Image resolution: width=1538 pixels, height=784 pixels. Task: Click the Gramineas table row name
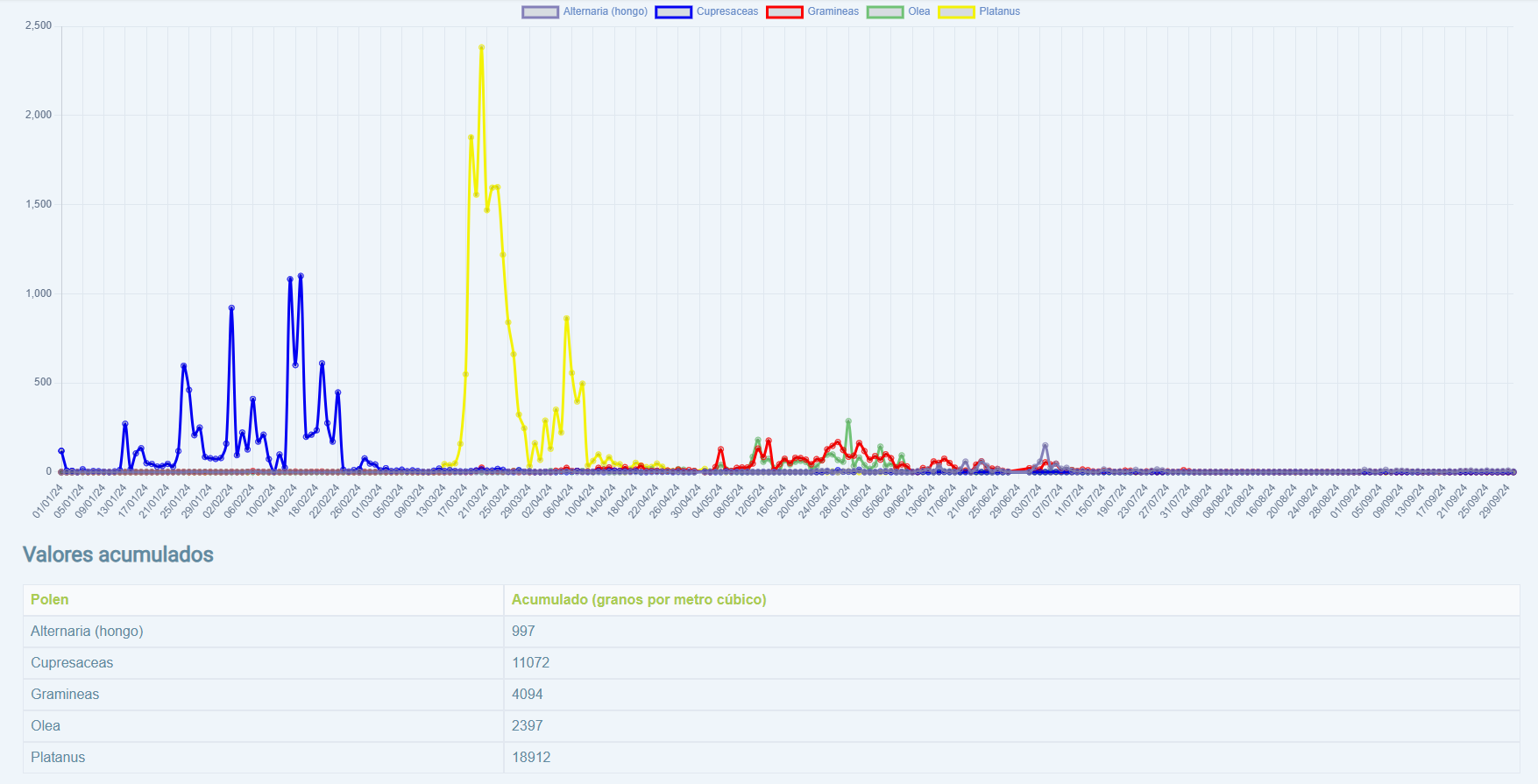pyautogui.click(x=65, y=694)
